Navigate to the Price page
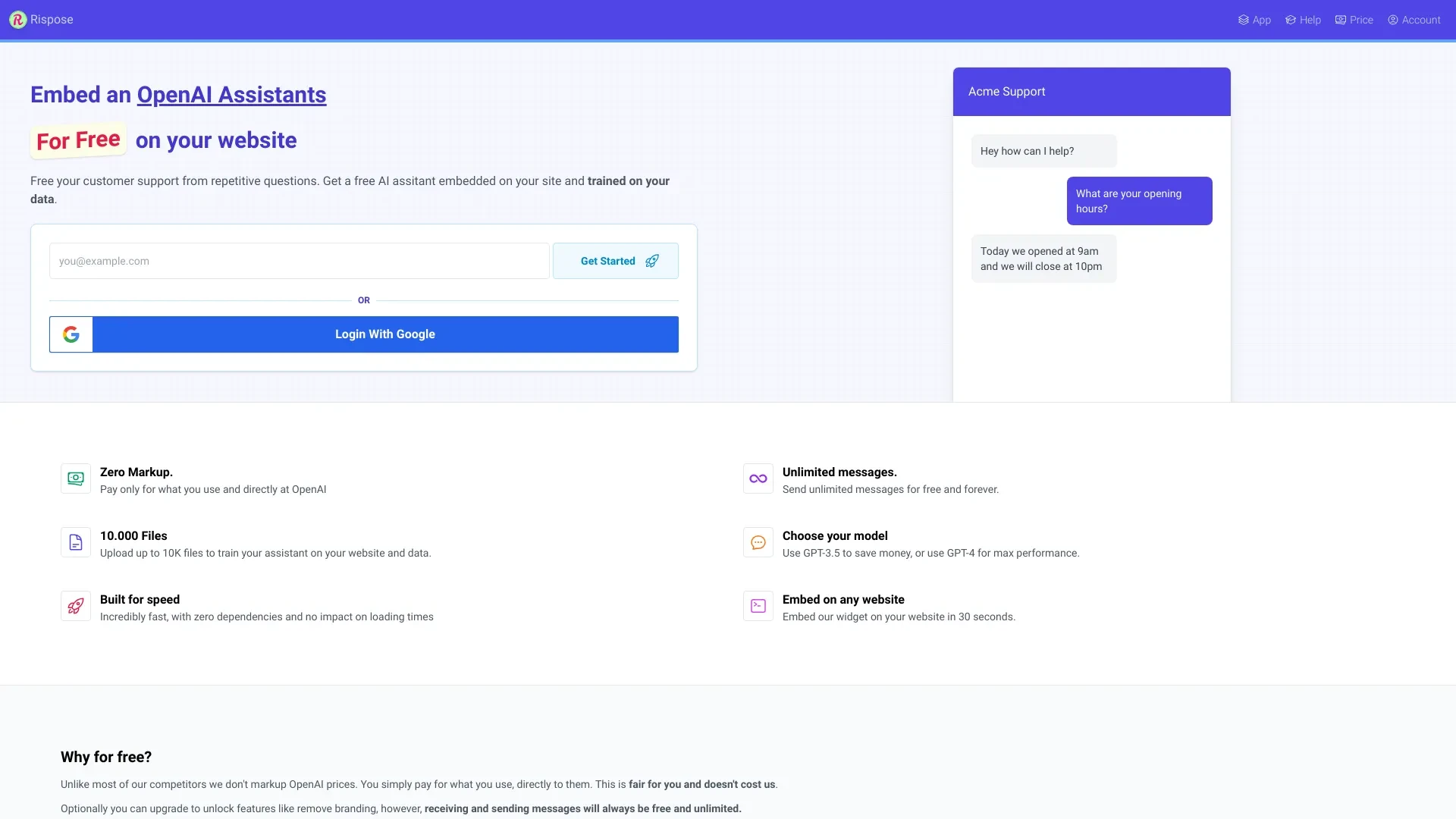The image size is (1456, 819). point(1361,20)
